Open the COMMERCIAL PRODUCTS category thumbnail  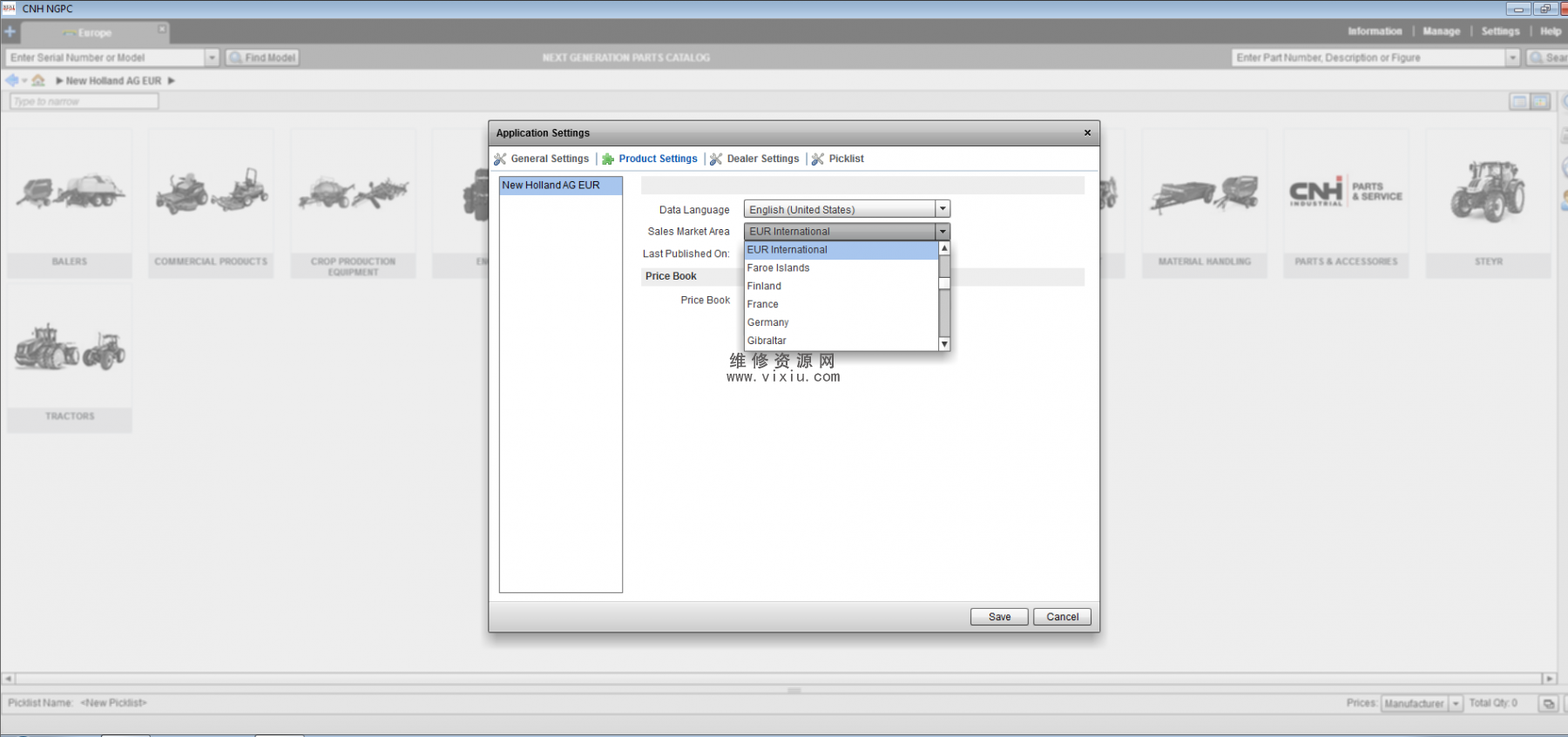coord(211,203)
